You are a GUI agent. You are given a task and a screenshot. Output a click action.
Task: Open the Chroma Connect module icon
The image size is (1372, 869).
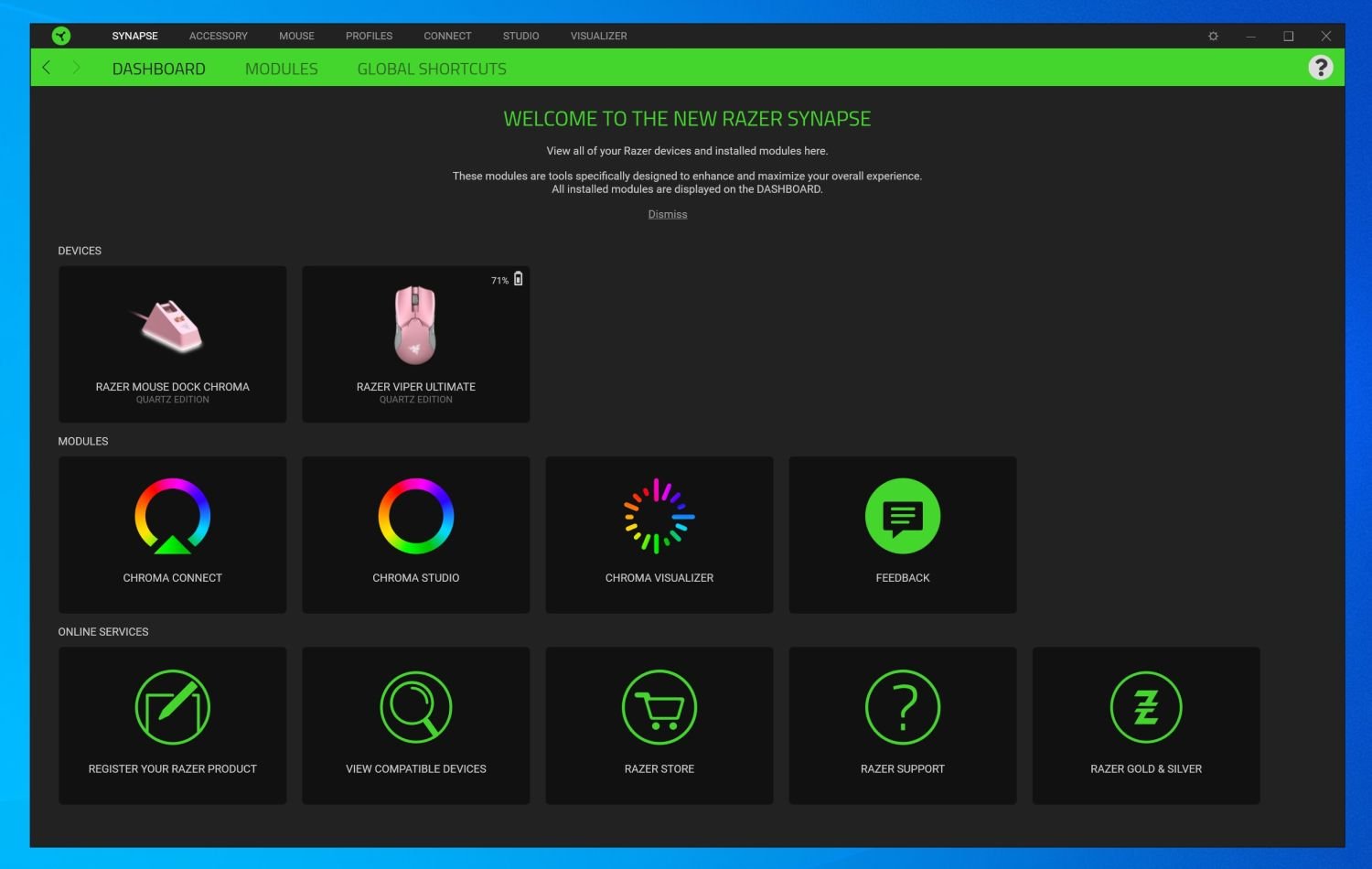click(x=173, y=516)
